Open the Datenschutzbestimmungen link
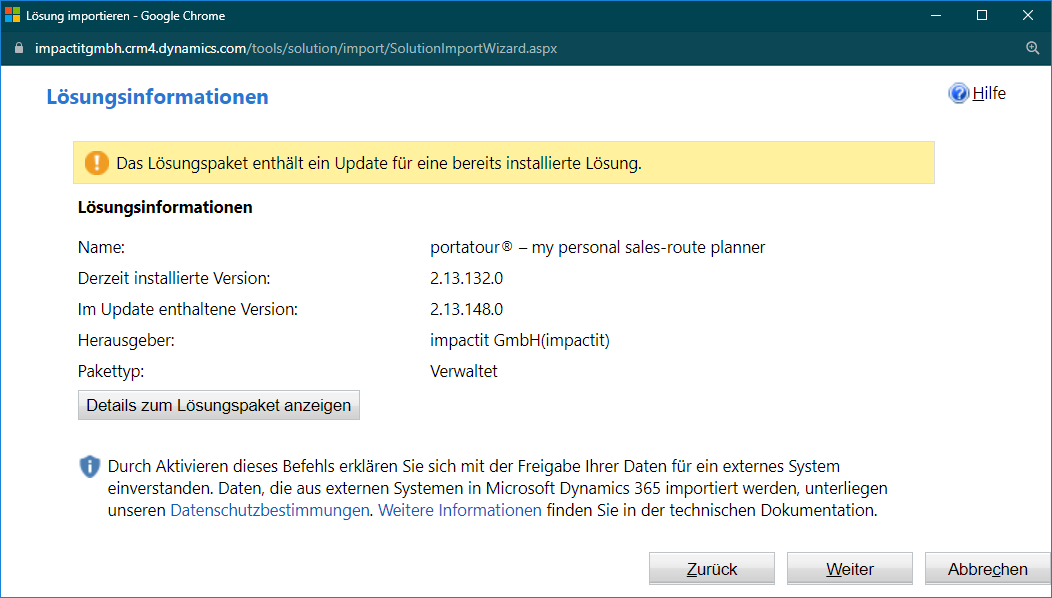This screenshot has height=598, width=1052. 270,510
